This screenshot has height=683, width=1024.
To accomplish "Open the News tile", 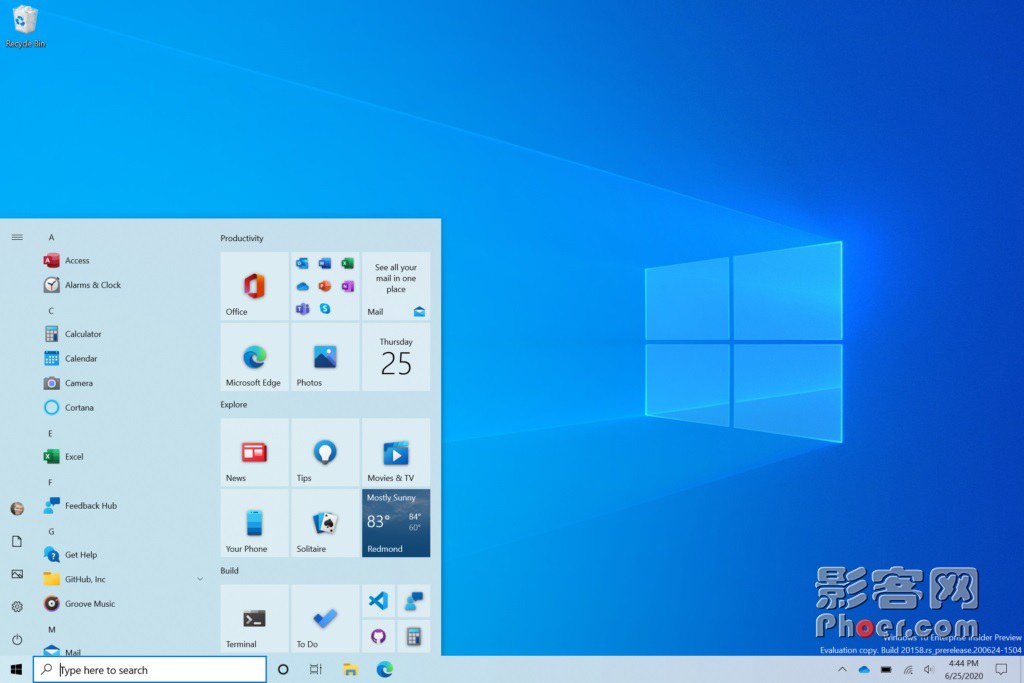I will tap(254, 452).
